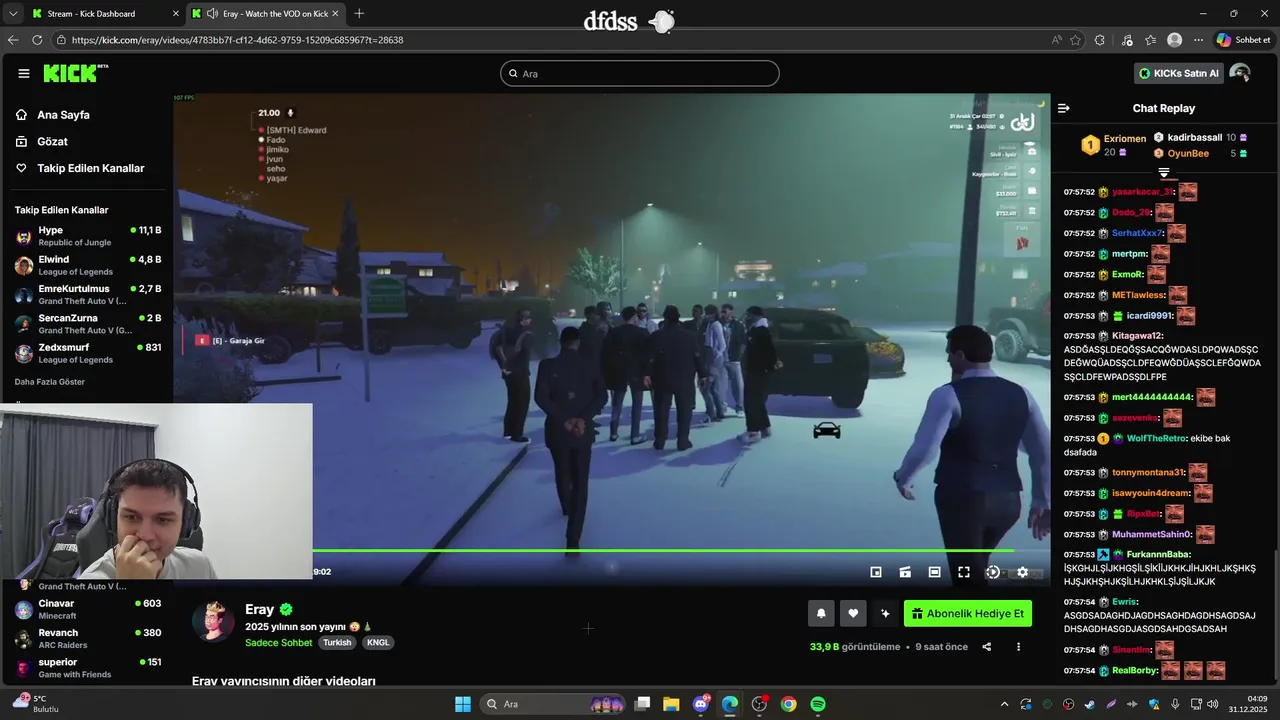Select the 'Turkish' tag
1280x720 pixels.
click(337, 643)
